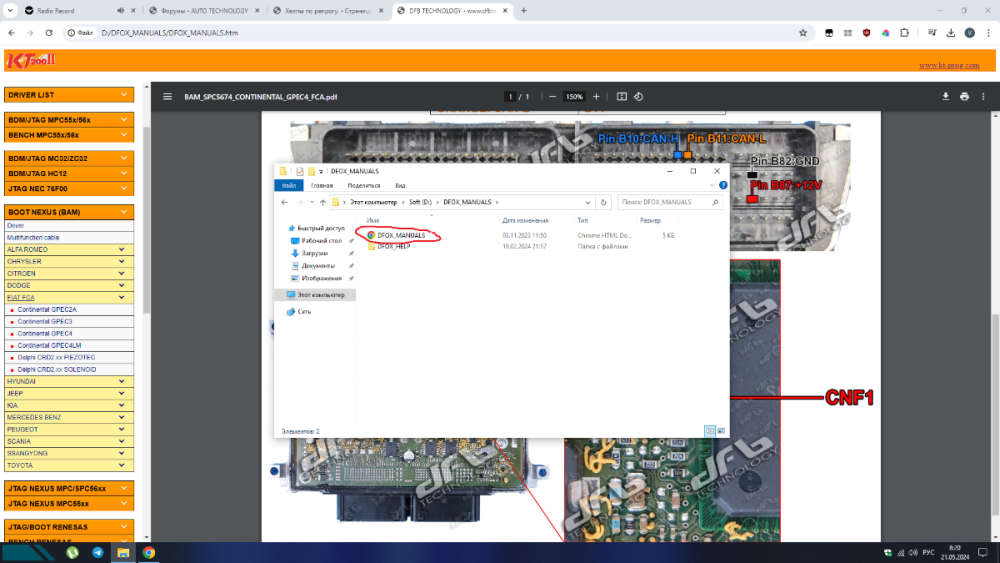
Task: Open Continental GPEC4LM manual link
Action: [x=49, y=346]
